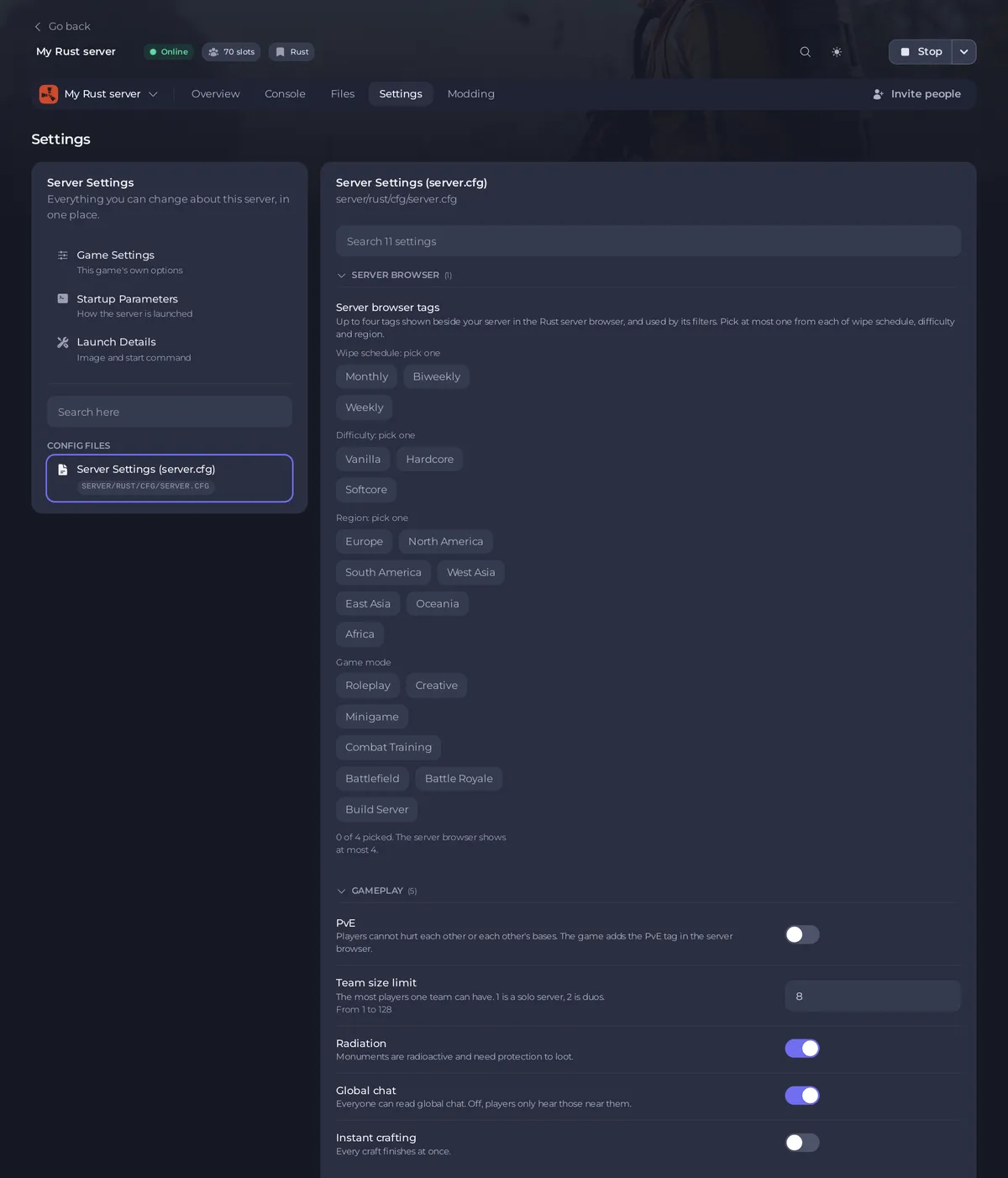Enable the PvE toggle
Viewport: 1008px width, 1178px height.
(802, 934)
